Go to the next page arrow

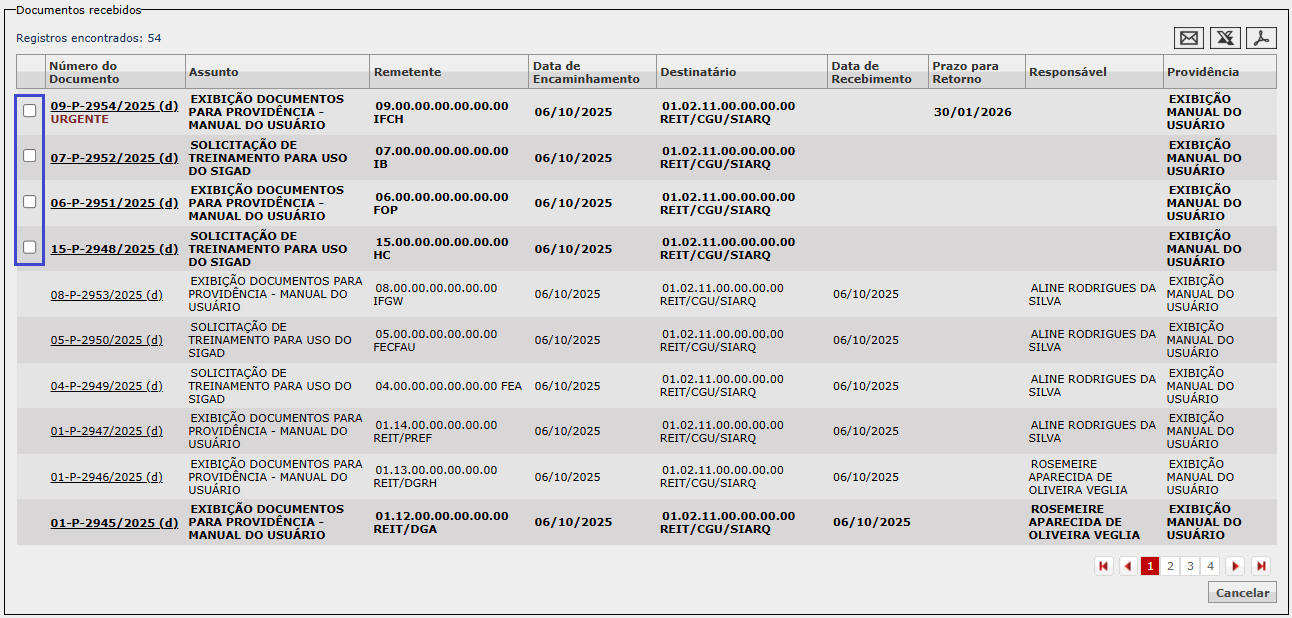(1235, 566)
